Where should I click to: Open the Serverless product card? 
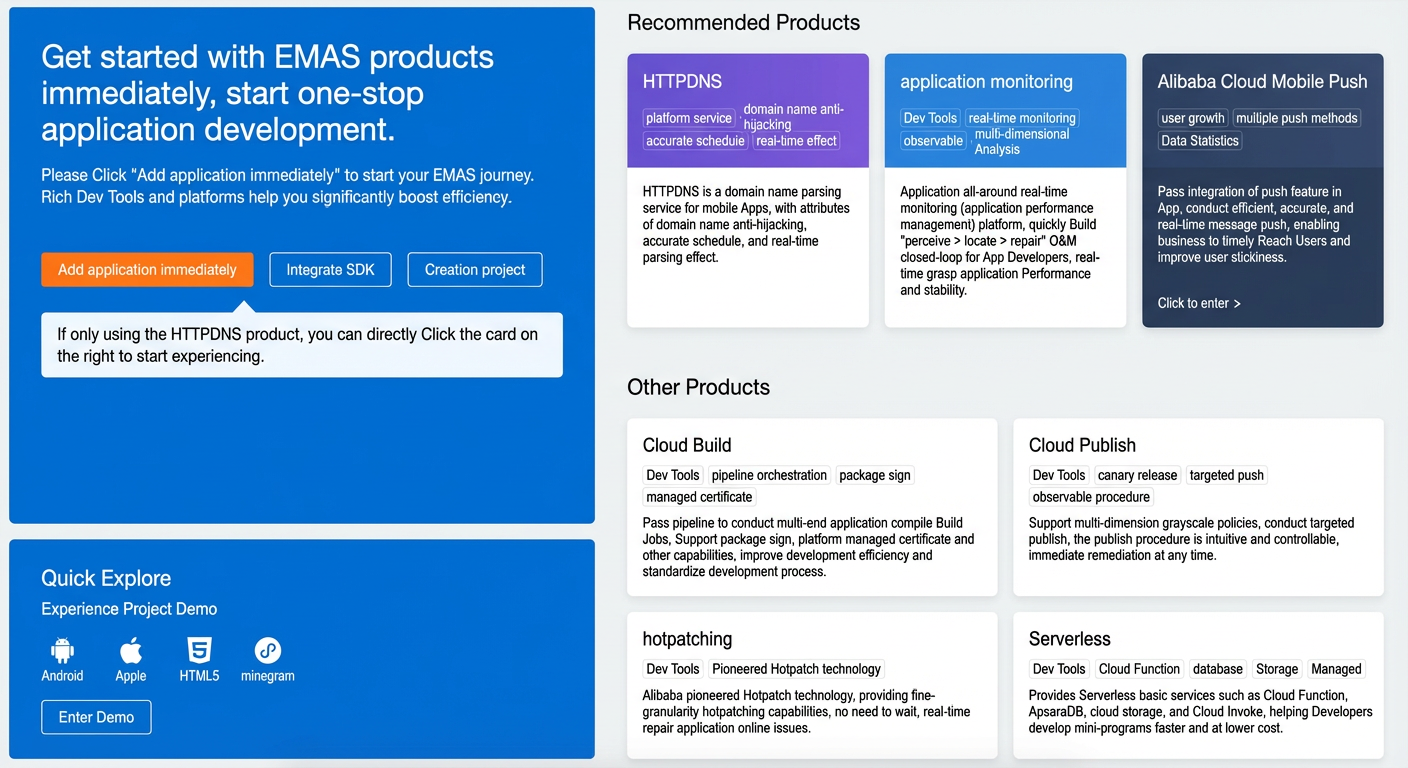coord(1198,685)
